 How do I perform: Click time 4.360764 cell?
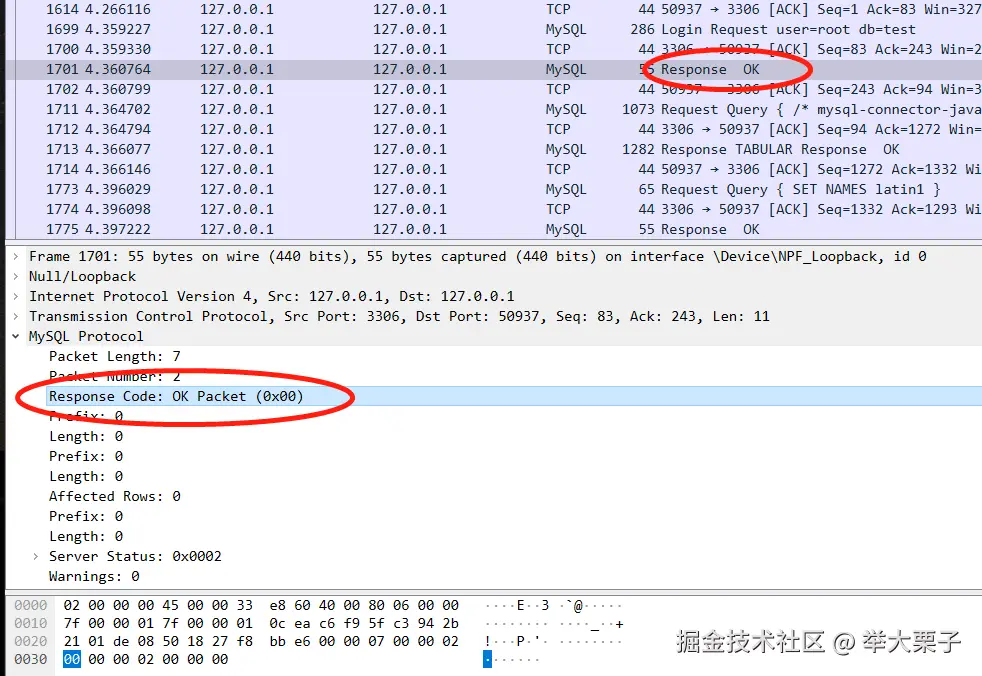point(118,70)
